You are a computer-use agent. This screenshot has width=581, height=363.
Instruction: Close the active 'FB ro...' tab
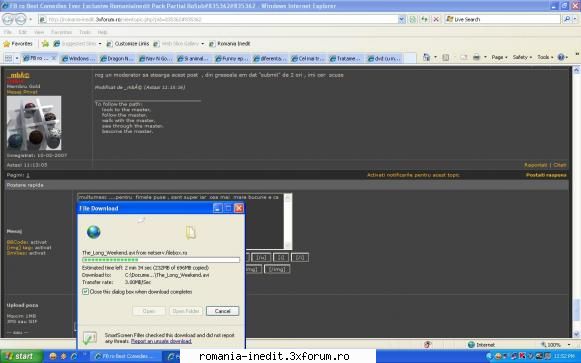point(54,58)
